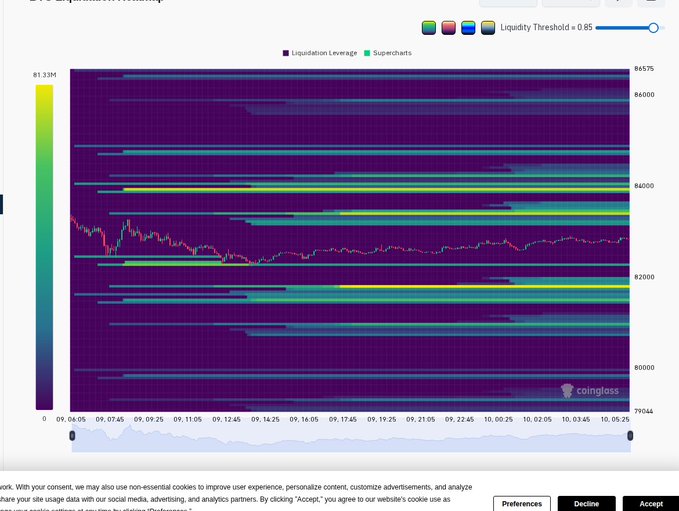Toggle the Supercharts legend item

(388, 53)
